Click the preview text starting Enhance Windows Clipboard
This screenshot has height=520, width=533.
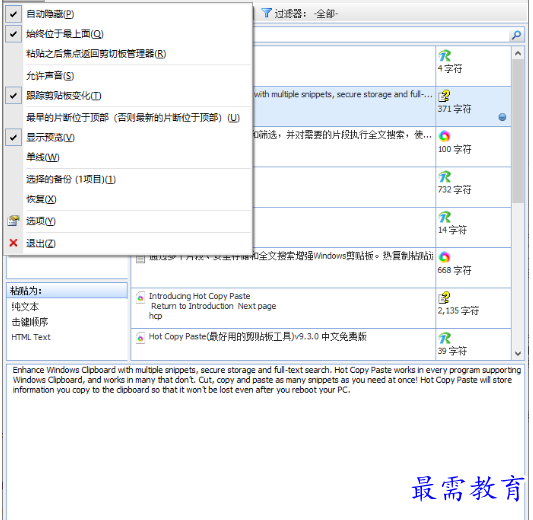[x=266, y=380]
